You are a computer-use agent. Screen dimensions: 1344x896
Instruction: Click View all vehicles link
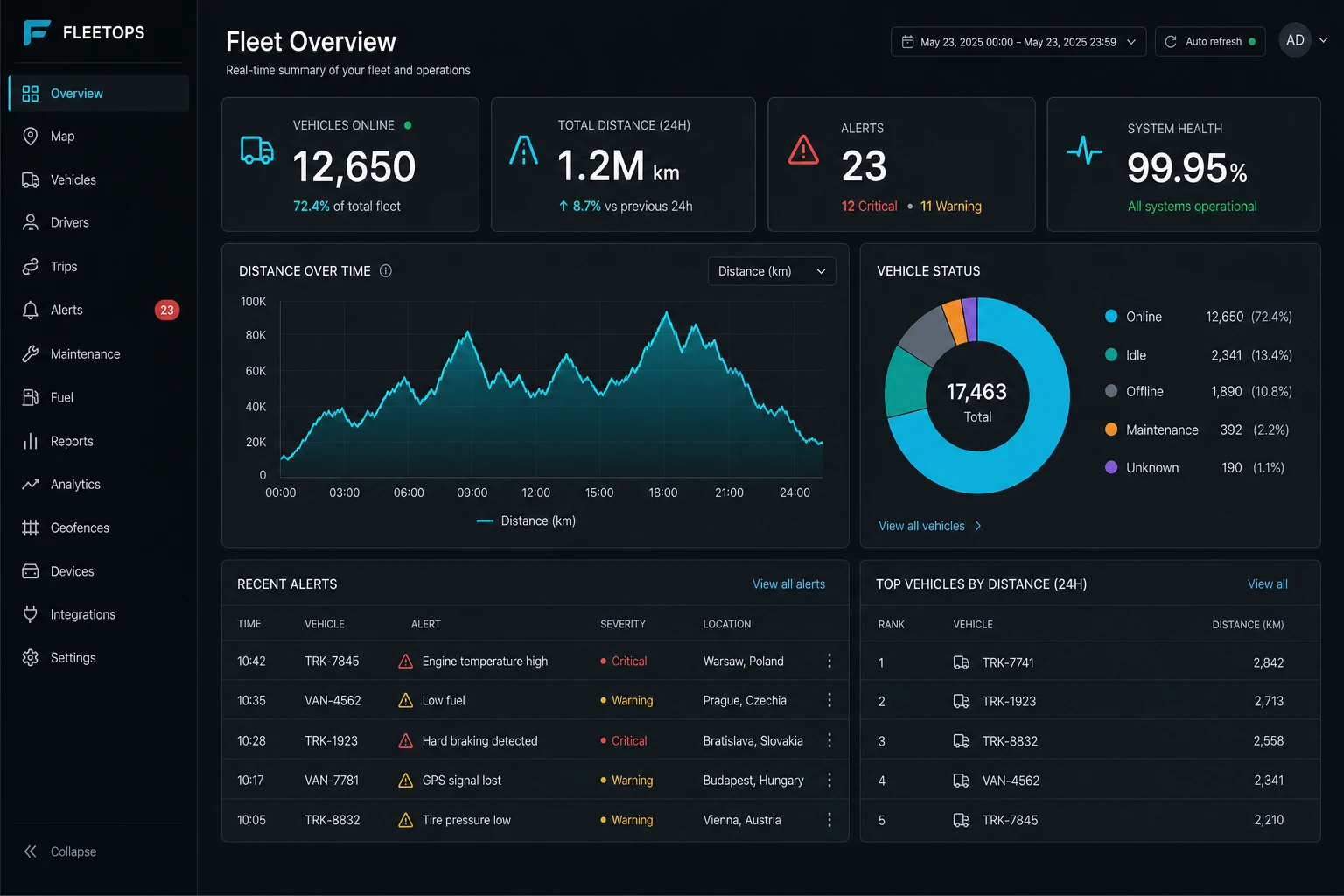[x=929, y=526]
